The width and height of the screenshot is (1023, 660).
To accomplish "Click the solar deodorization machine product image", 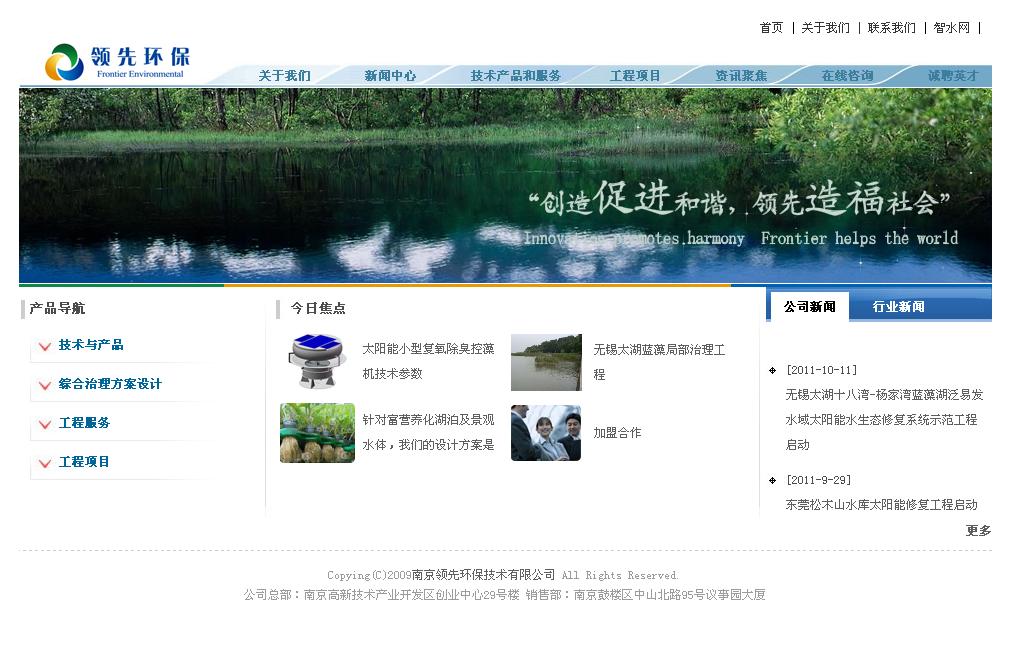I will click(317, 362).
